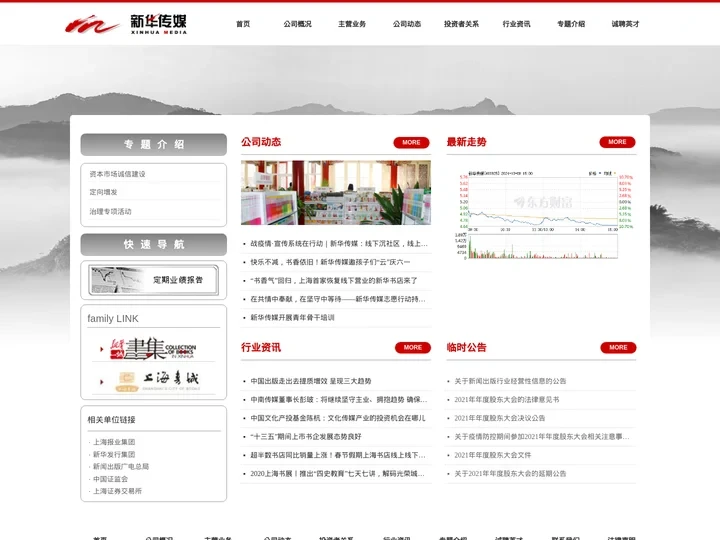Viewport: 720px width, 540px height.
Task: Open the 上海证券交易所 link
Action: tap(117, 491)
